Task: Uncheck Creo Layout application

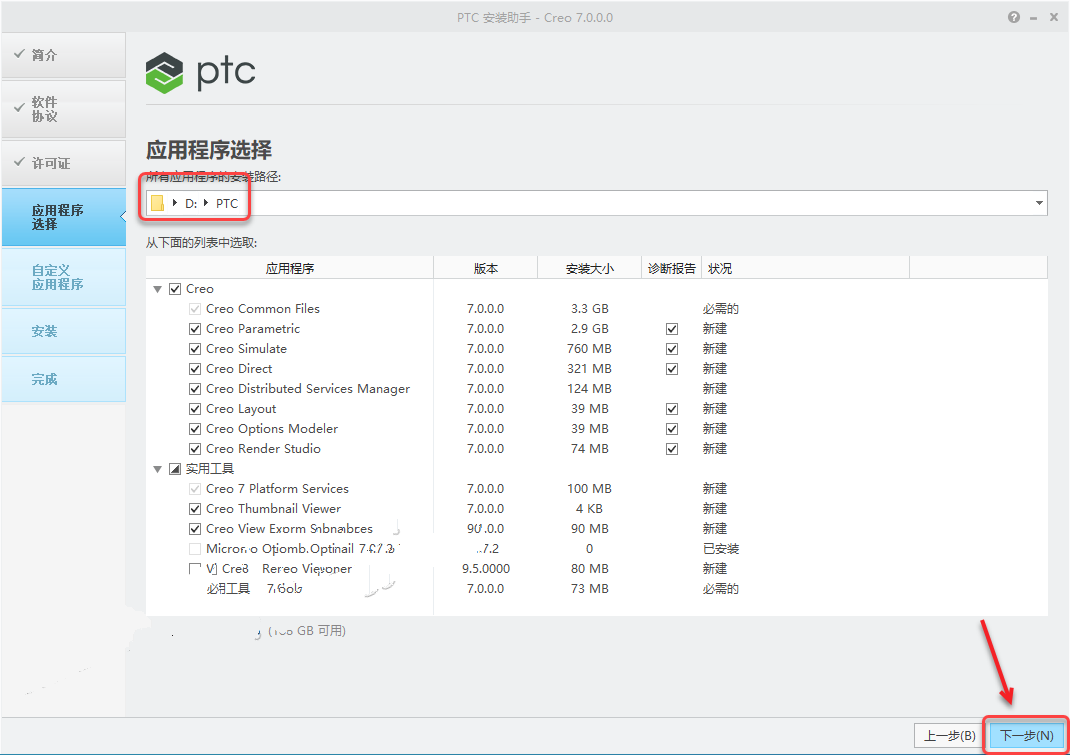Action: click(x=195, y=409)
